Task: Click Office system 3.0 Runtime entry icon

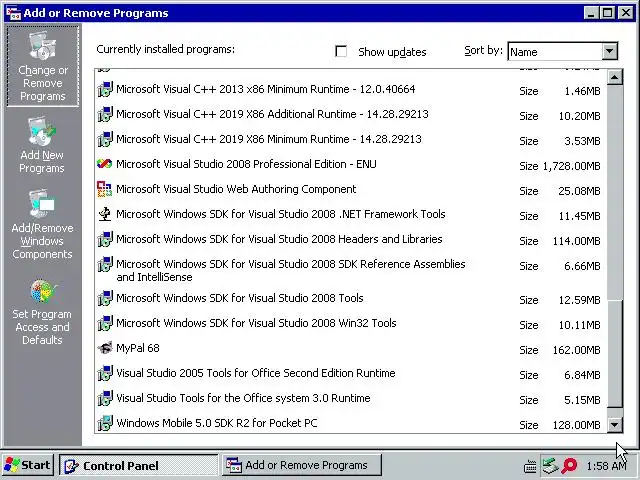Action: 105,398
